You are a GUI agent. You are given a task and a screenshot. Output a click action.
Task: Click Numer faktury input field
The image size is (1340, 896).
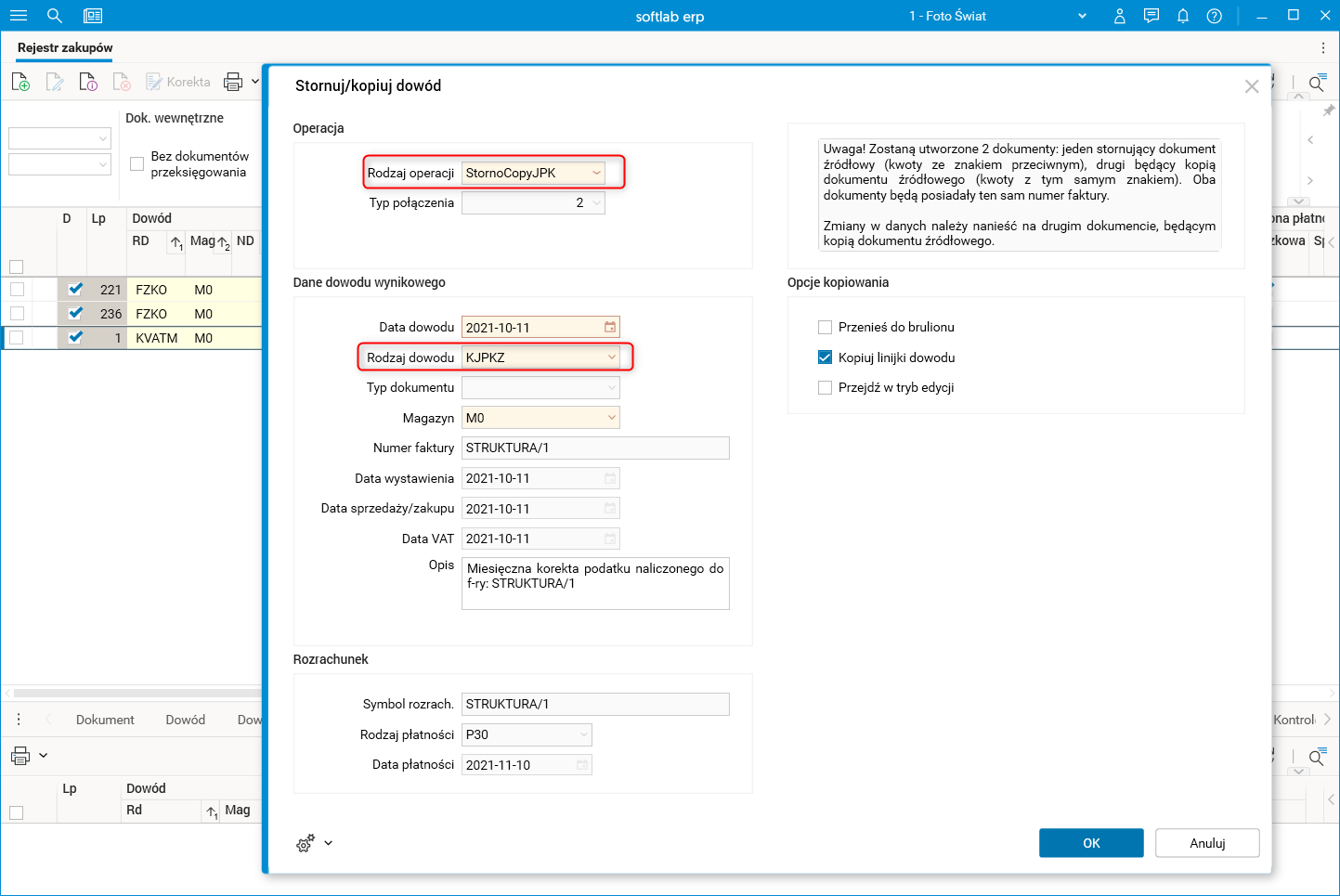[595, 448]
